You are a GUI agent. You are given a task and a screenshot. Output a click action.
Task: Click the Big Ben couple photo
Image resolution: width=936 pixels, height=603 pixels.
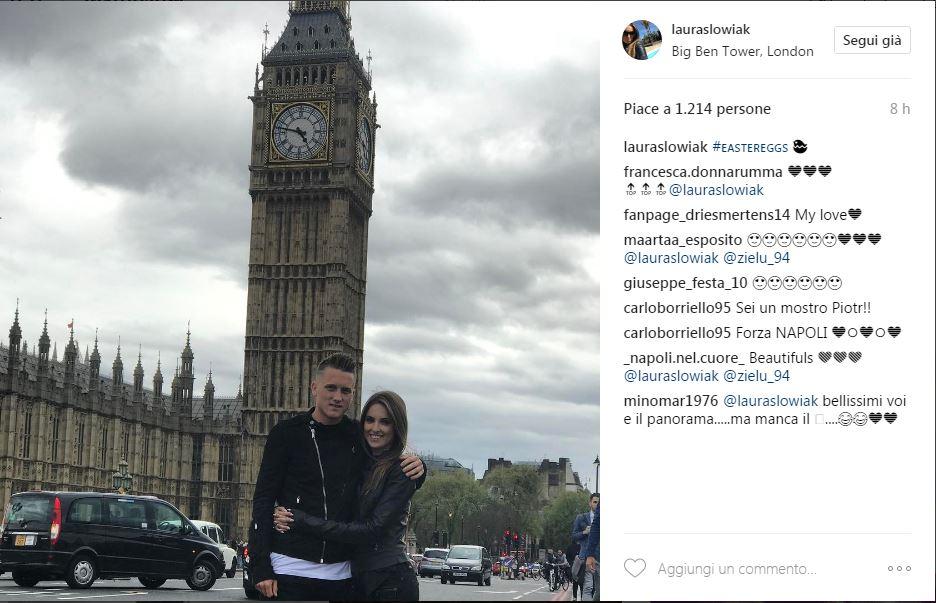pos(300,302)
